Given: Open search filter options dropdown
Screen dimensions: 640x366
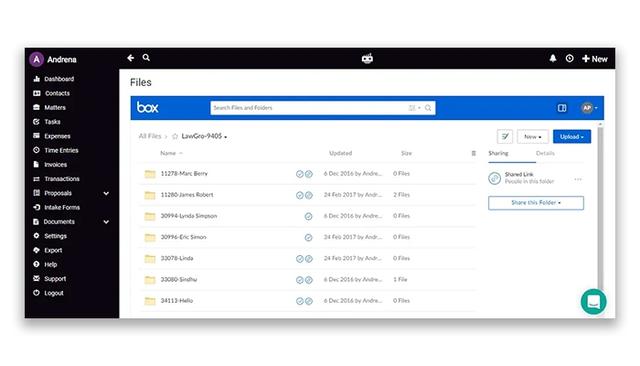Looking at the screenshot, I should (x=414, y=108).
